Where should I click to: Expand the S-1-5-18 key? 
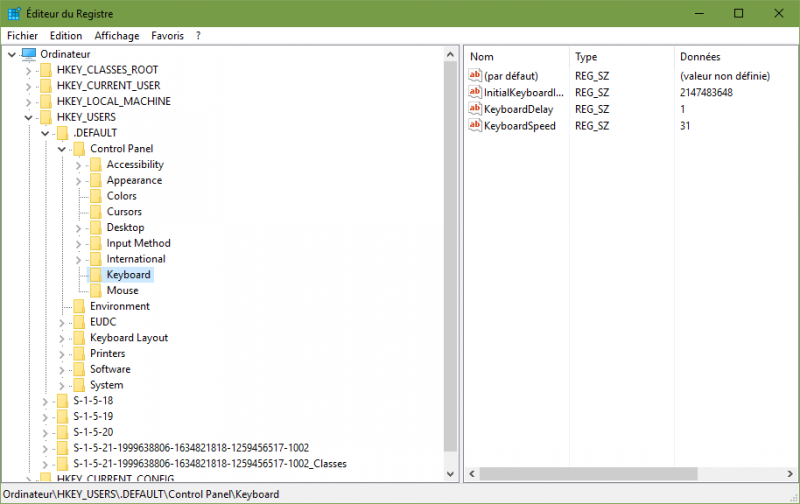pyautogui.click(x=45, y=402)
